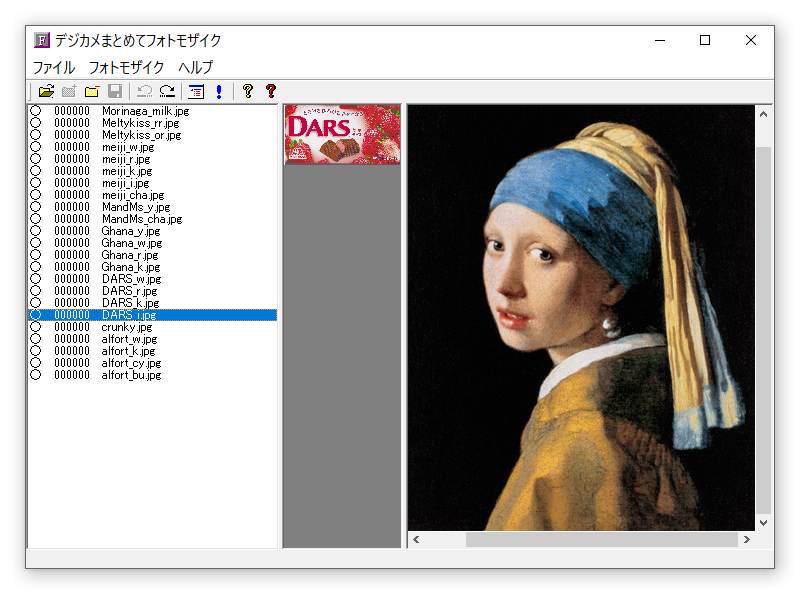Pick meiji_i.jpg from the list
The width and height of the screenshot is (800, 600).
click(x=153, y=183)
